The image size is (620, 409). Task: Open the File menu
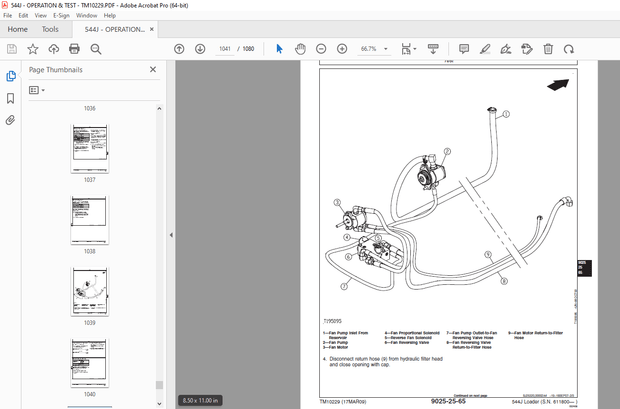tap(8, 16)
